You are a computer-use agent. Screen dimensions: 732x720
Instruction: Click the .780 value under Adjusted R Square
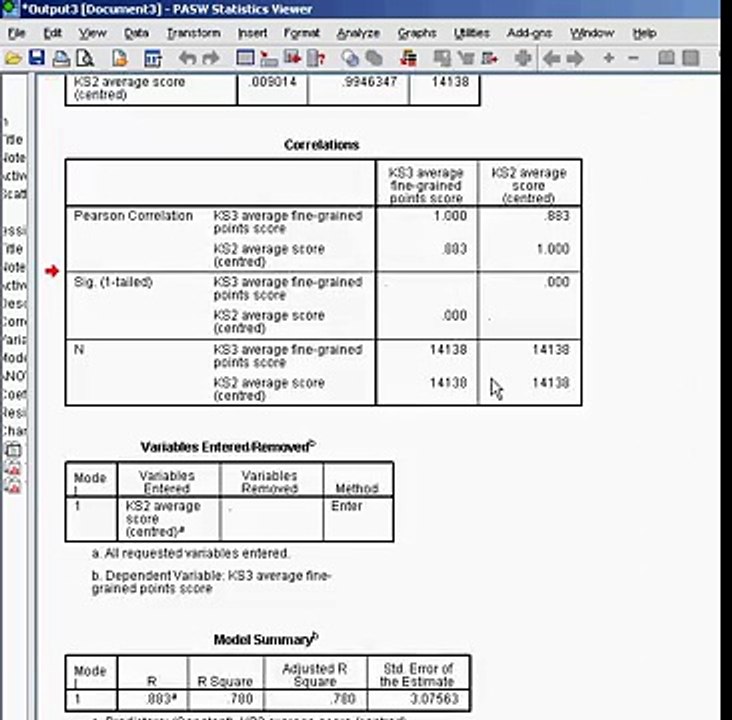click(x=342, y=699)
